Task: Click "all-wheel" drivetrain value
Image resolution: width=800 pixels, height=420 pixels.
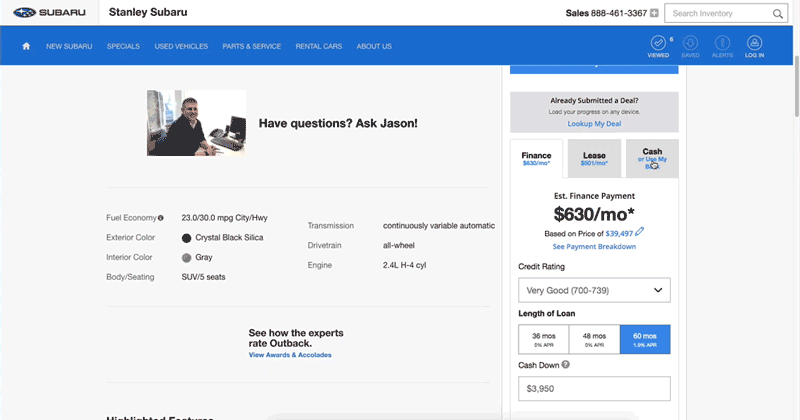Action: [399, 245]
